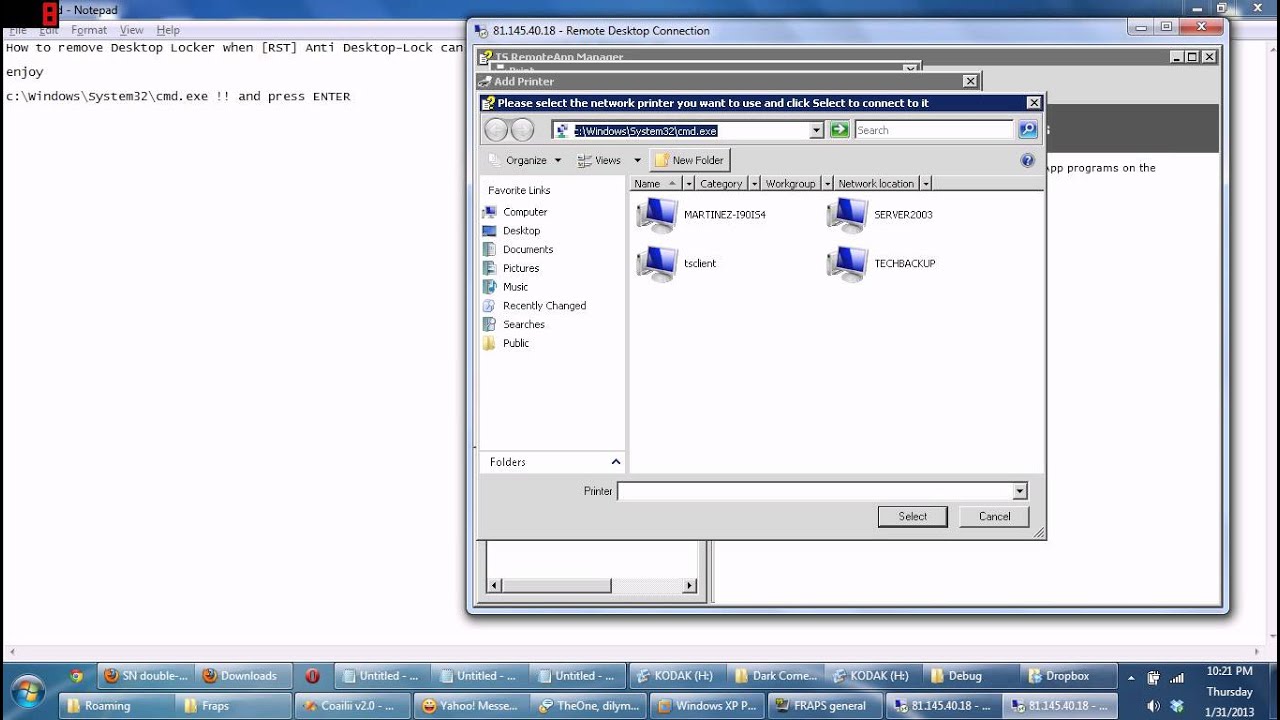Screen dimensions: 1280x720
Task: Open the Printer combo box dropdown
Action: point(1019,491)
